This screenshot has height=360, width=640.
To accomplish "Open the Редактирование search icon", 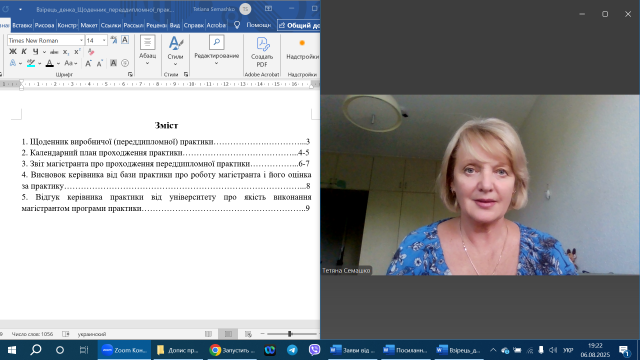I will [216, 42].
